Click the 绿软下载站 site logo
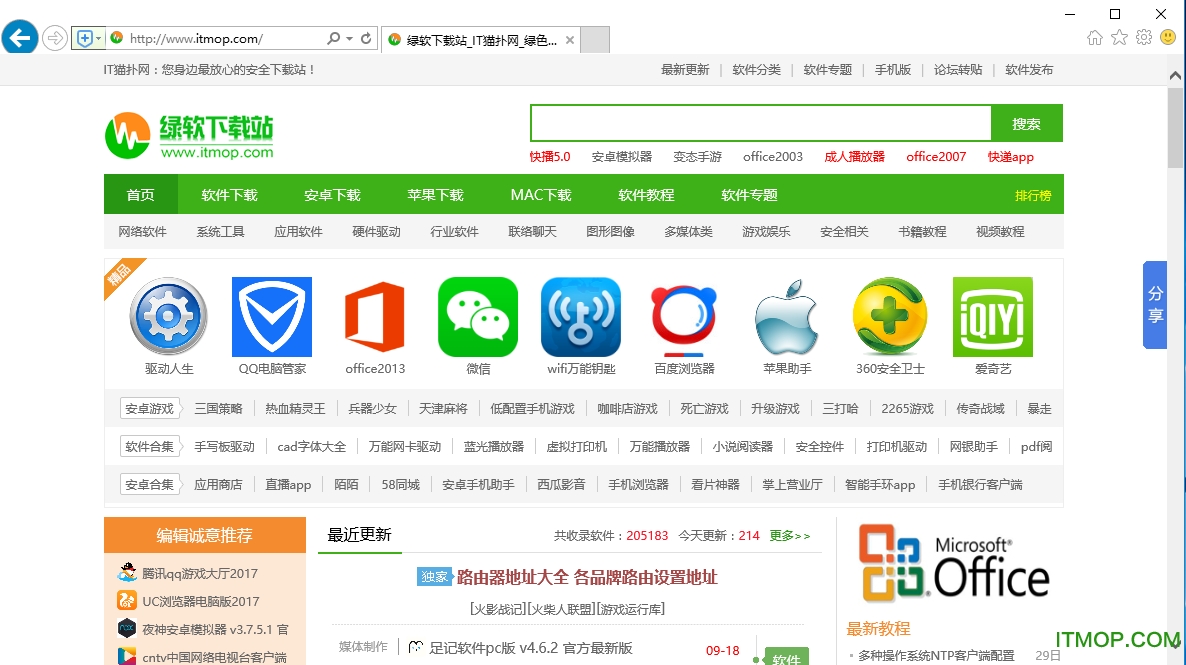This screenshot has width=1186, height=665. pos(189,136)
